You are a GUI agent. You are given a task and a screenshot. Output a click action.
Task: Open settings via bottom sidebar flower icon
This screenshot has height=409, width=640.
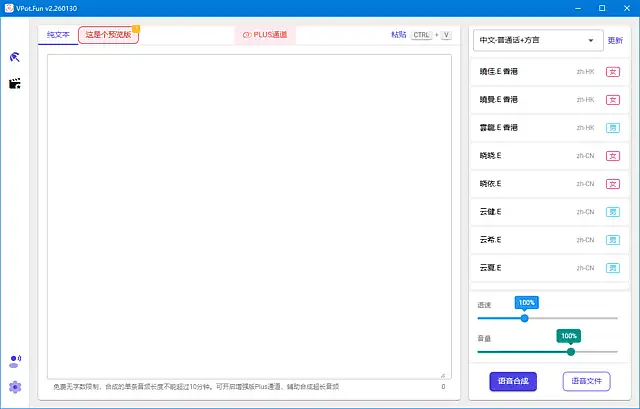15,387
